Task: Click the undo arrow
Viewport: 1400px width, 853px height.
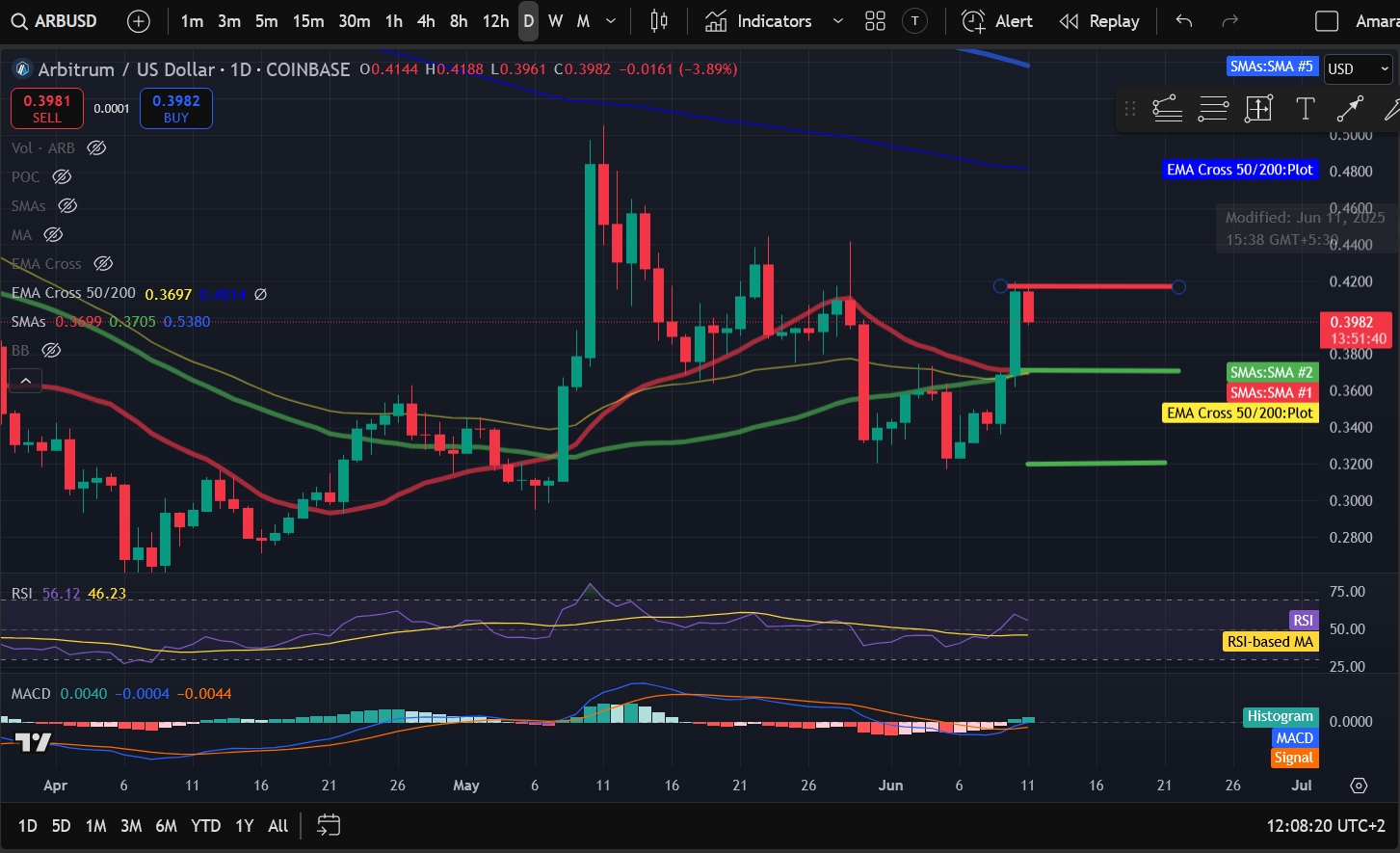Action: (1184, 21)
